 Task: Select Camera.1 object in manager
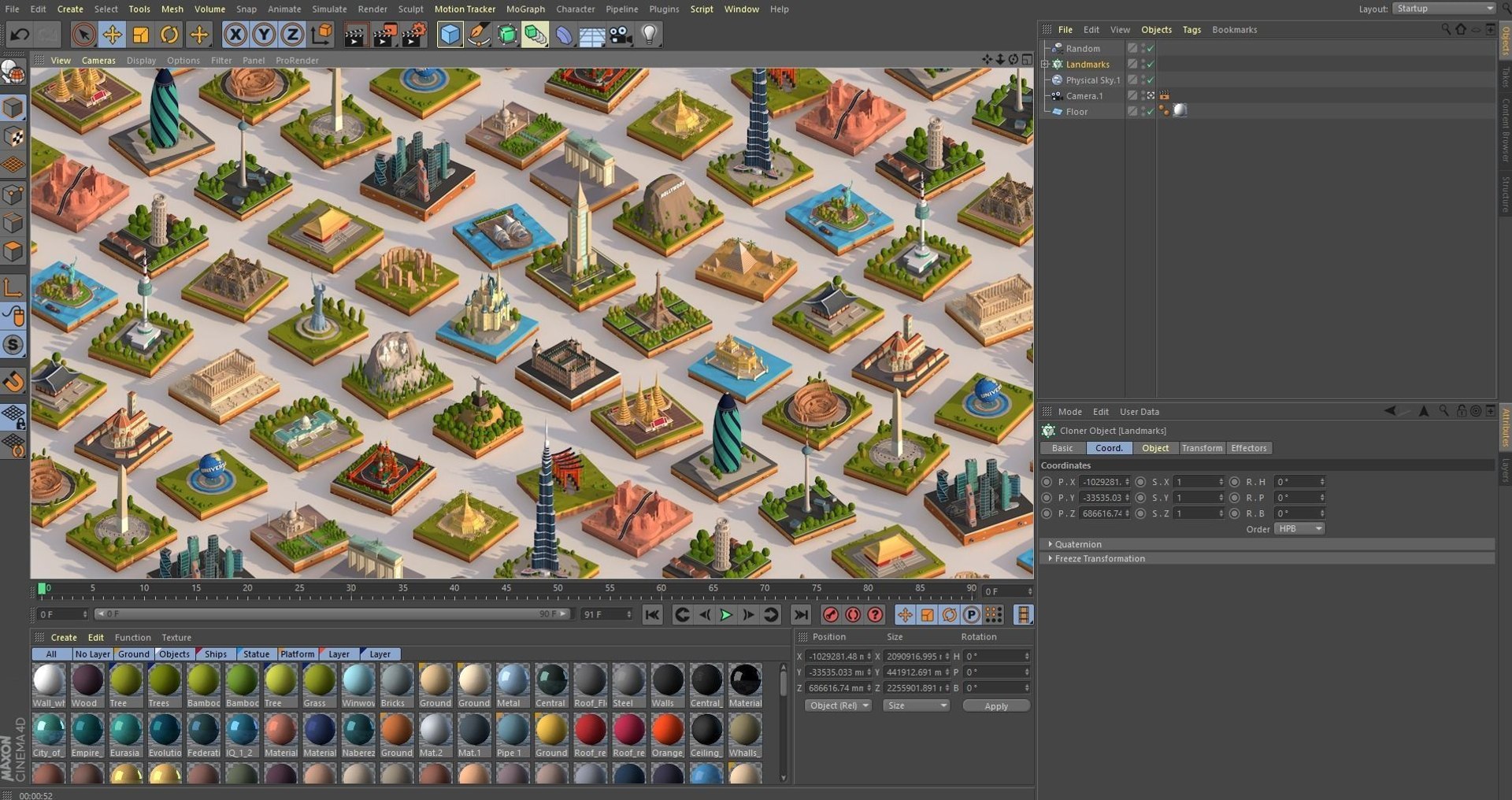coord(1084,95)
